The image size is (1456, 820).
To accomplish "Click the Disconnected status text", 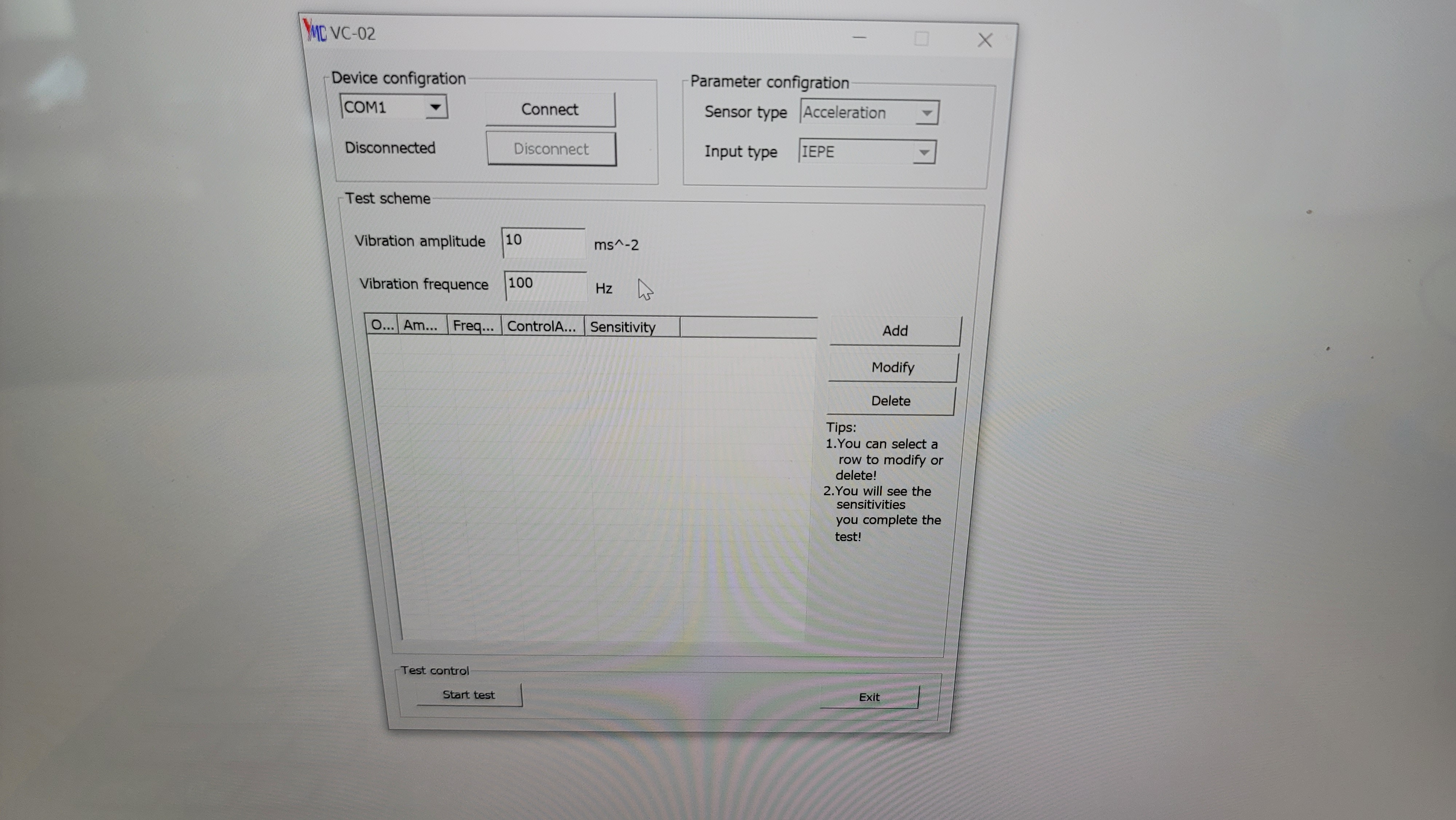I will click(390, 147).
